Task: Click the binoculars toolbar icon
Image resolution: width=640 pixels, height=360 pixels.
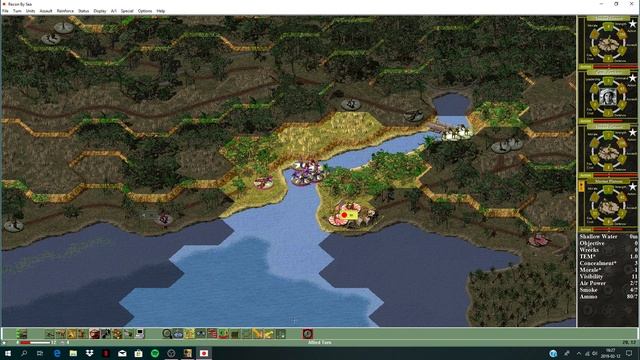Action: point(200,334)
